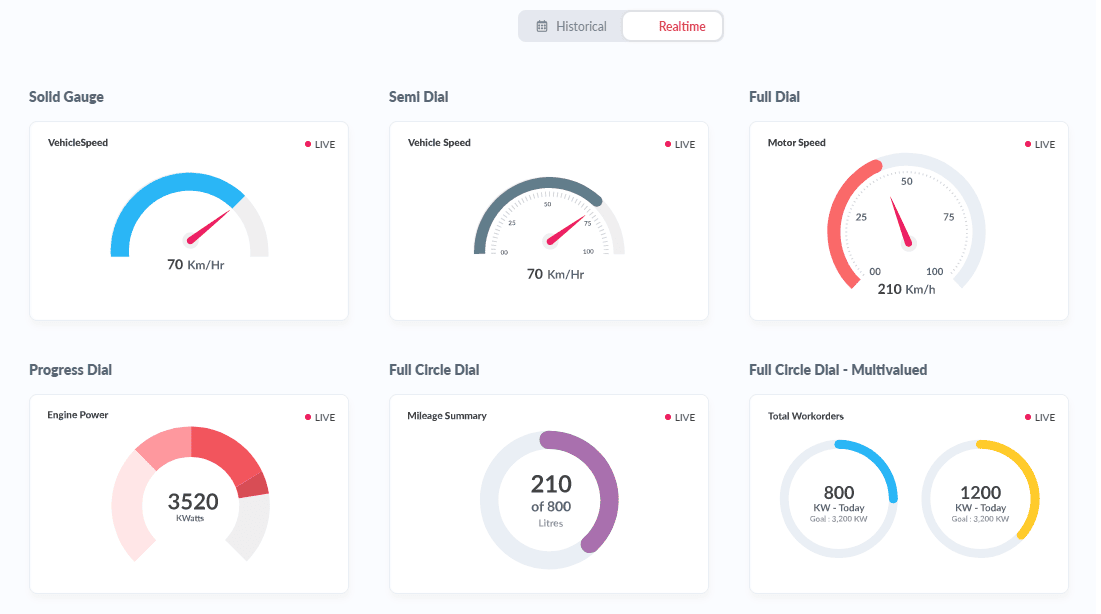1101x614 pixels.
Task: Click the 1200 KW - Today value
Action: pos(980,501)
